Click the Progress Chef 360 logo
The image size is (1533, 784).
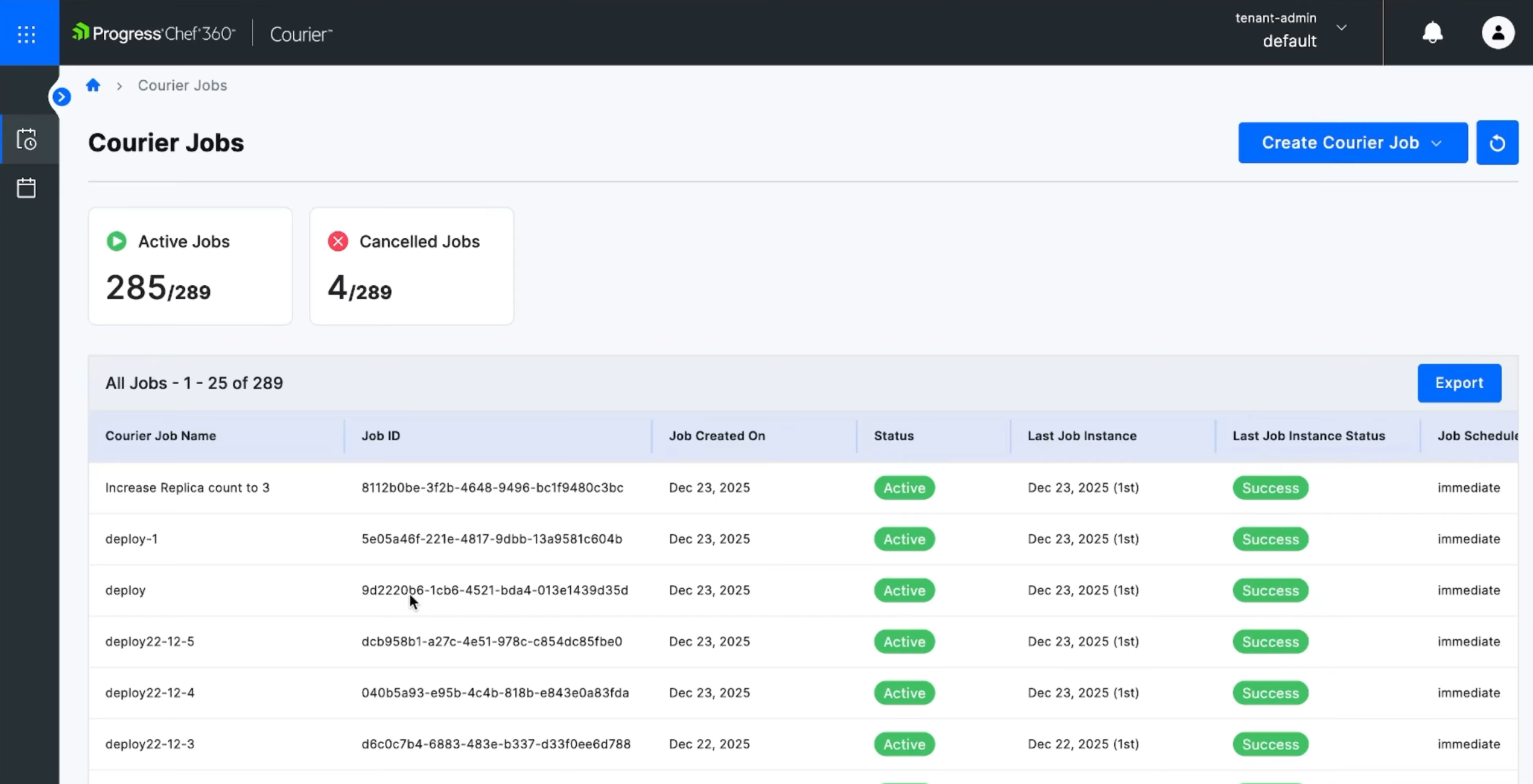(x=153, y=33)
